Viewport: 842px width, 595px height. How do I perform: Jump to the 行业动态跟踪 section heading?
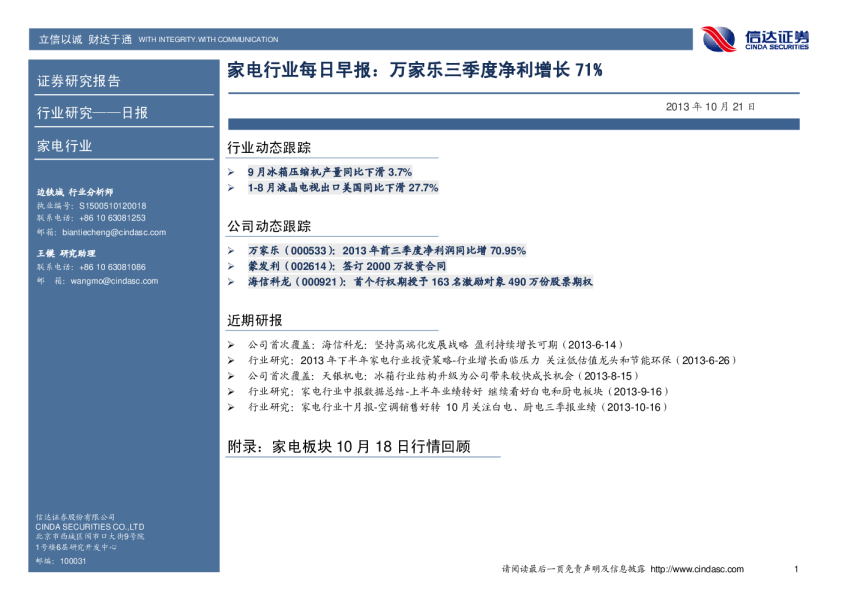[x=269, y=148]
